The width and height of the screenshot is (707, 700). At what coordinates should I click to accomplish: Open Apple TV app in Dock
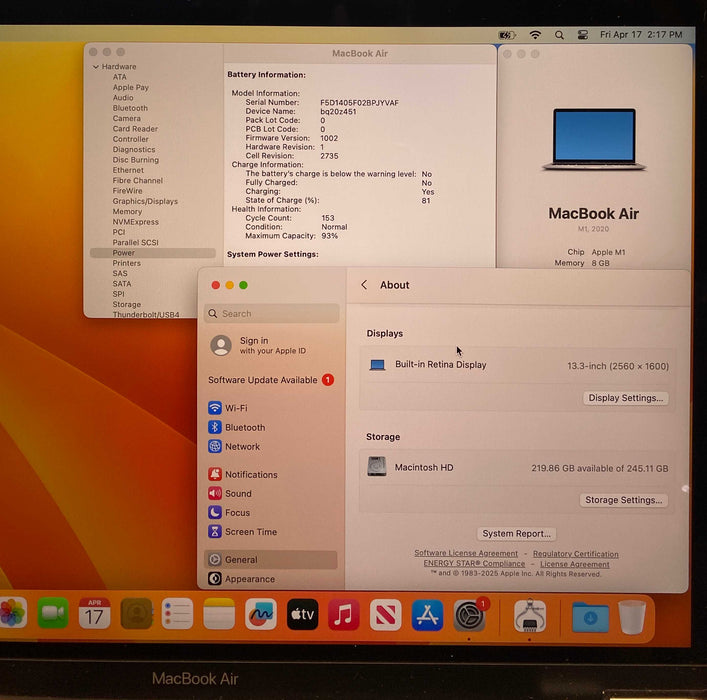point(302,614)
